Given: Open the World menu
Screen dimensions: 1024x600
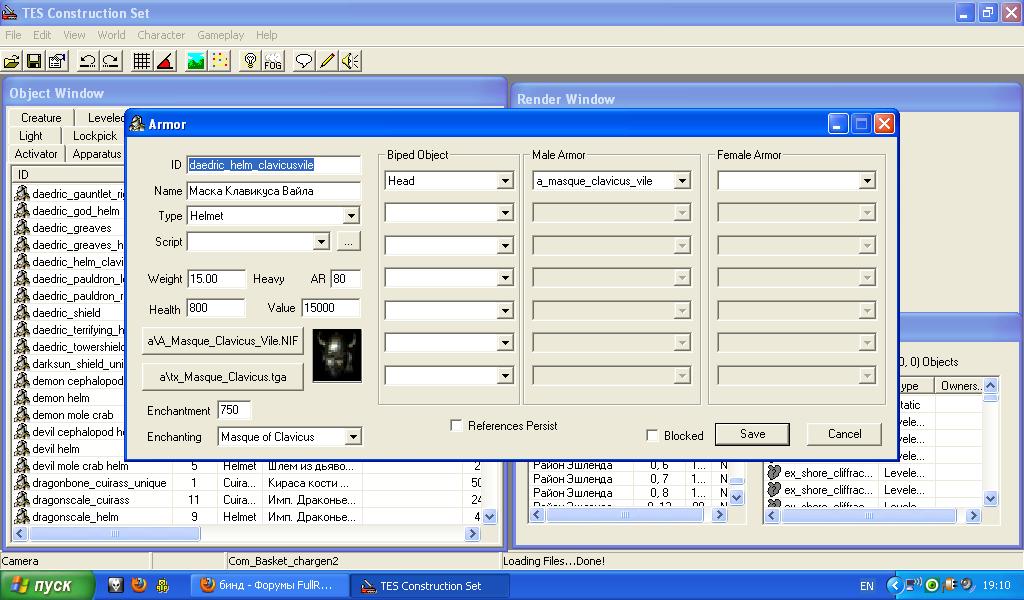Looking at the screenshot, I should point(112,35).
